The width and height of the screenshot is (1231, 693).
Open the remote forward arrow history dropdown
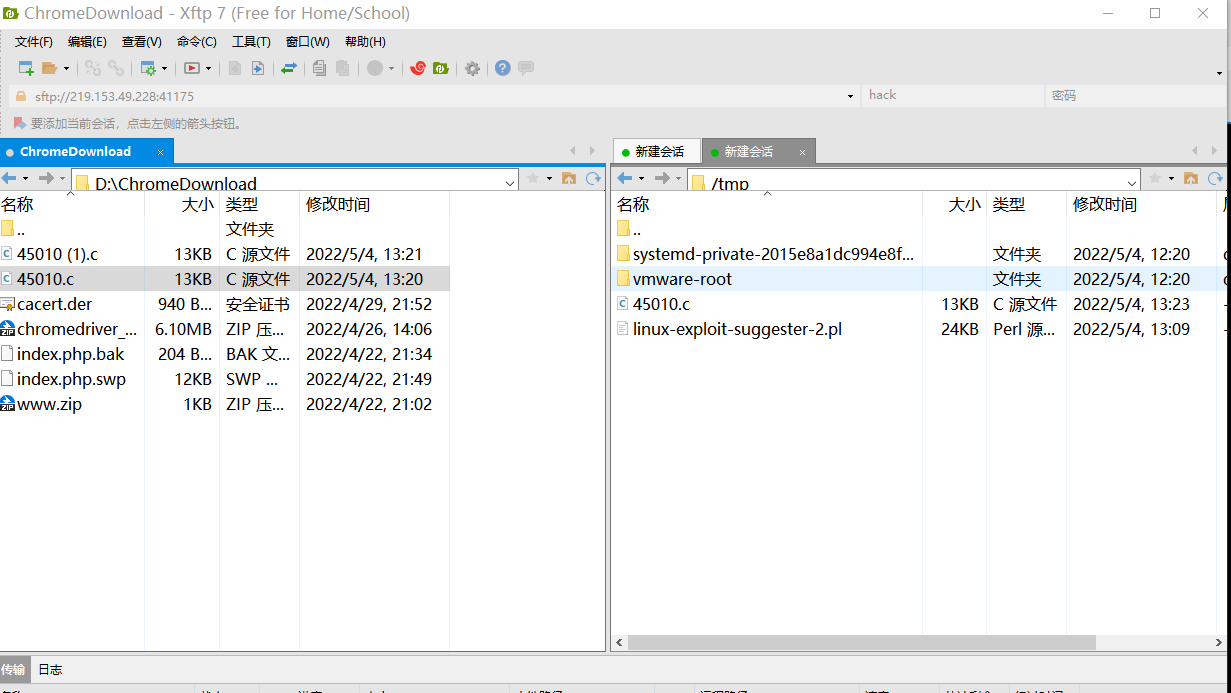(679, 179)
